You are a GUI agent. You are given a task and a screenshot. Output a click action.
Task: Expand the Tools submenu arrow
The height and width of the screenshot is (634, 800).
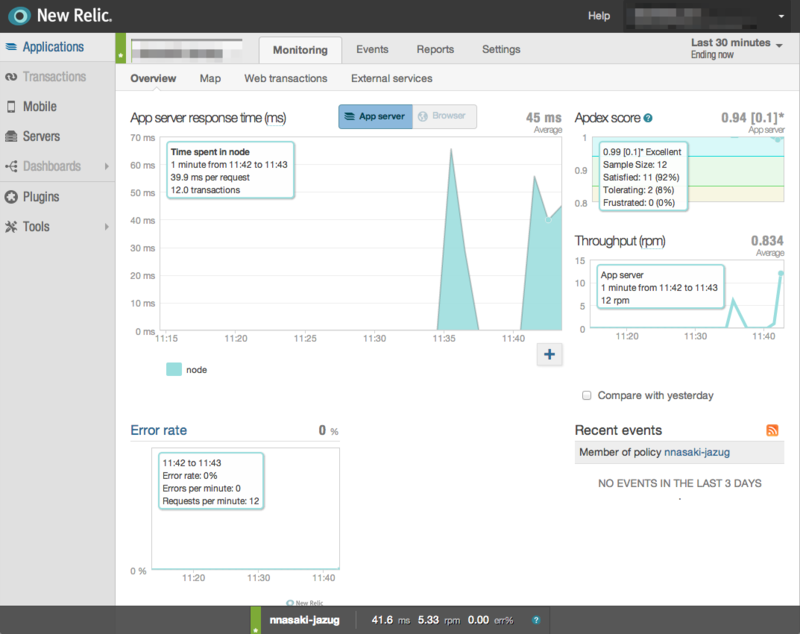pos(106,226)
